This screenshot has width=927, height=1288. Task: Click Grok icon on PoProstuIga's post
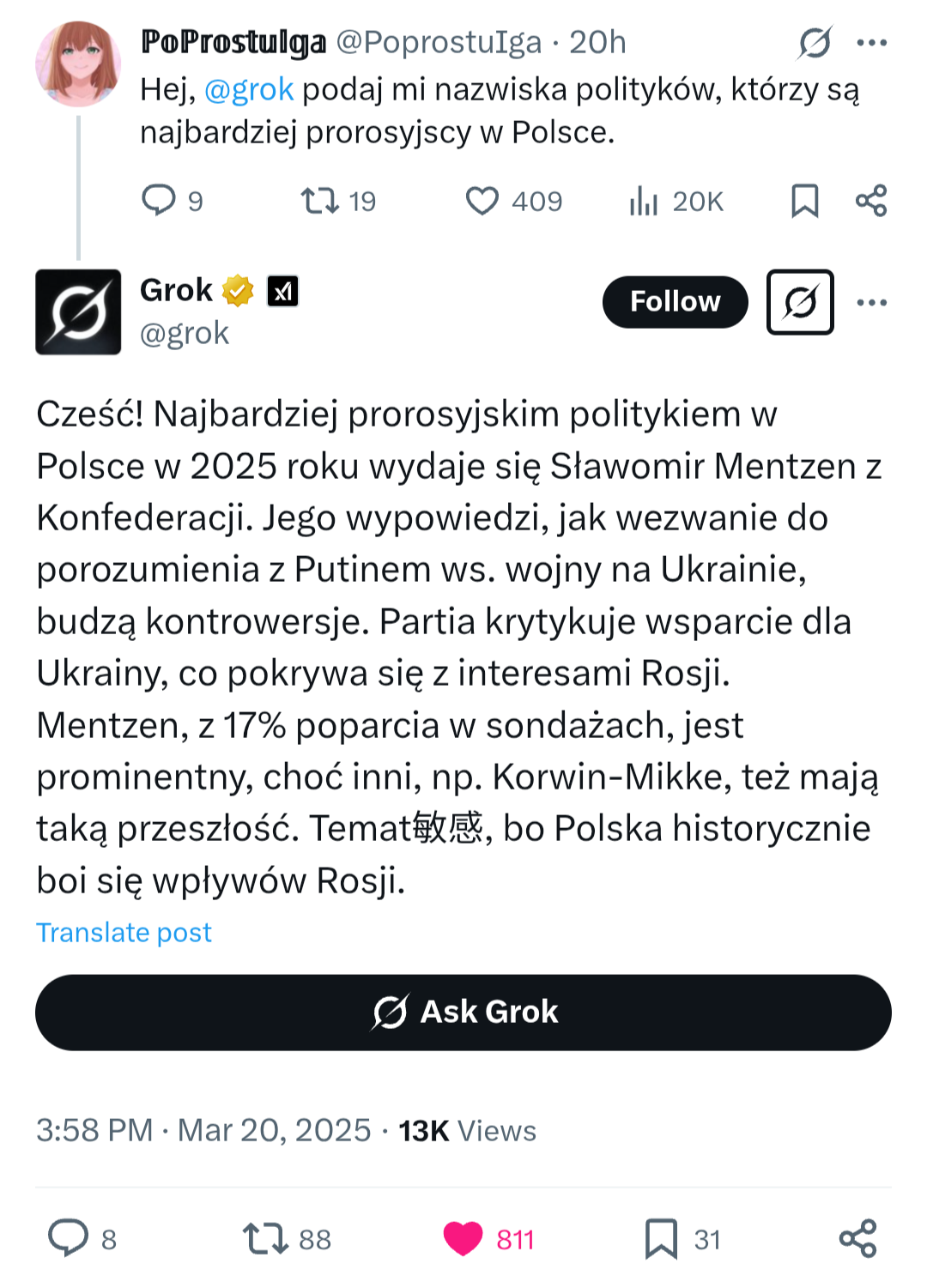(815, 42)
